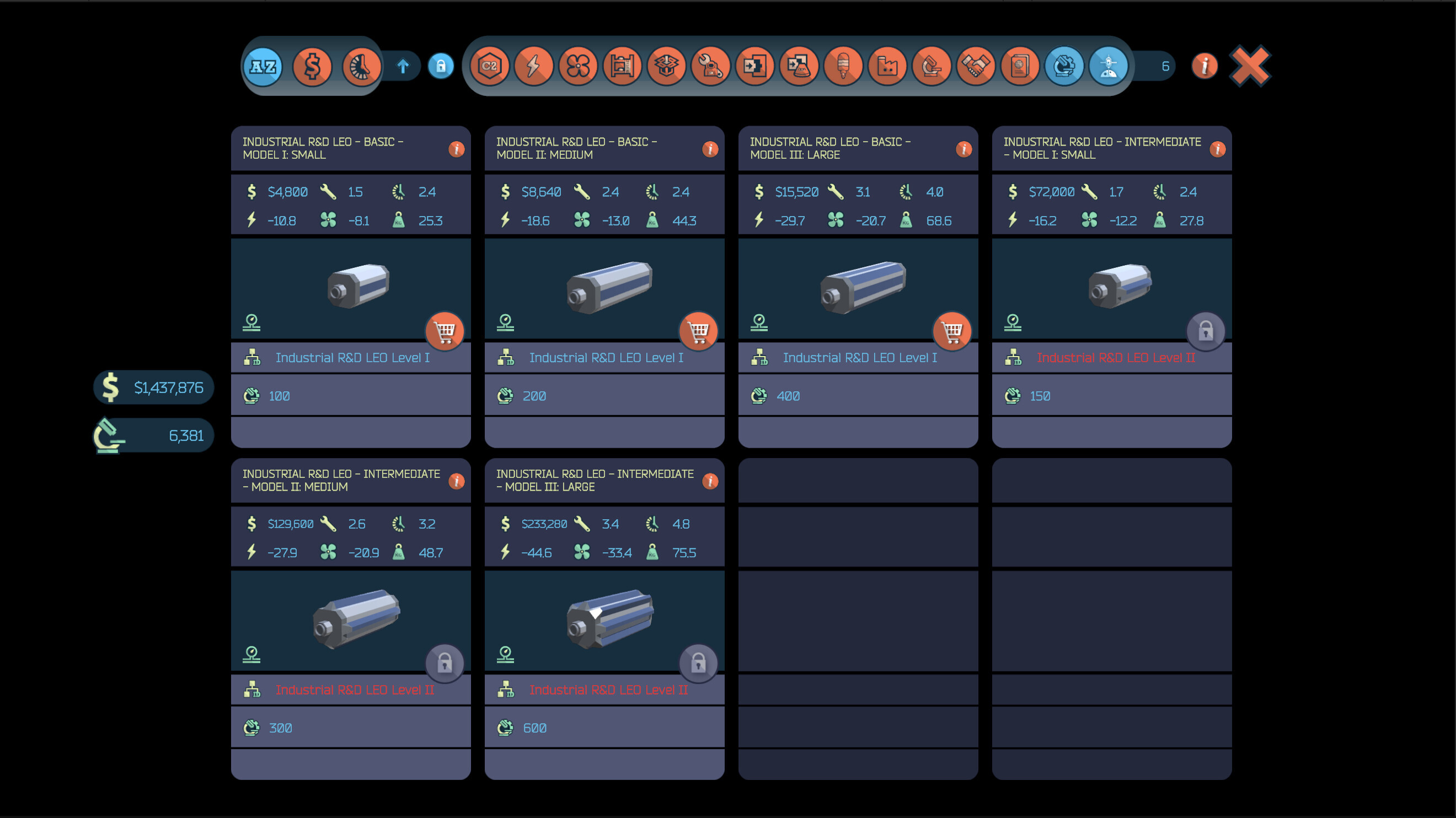Sort modules by price with dollar icon
1456x818 pixels.
pos(313,67)
